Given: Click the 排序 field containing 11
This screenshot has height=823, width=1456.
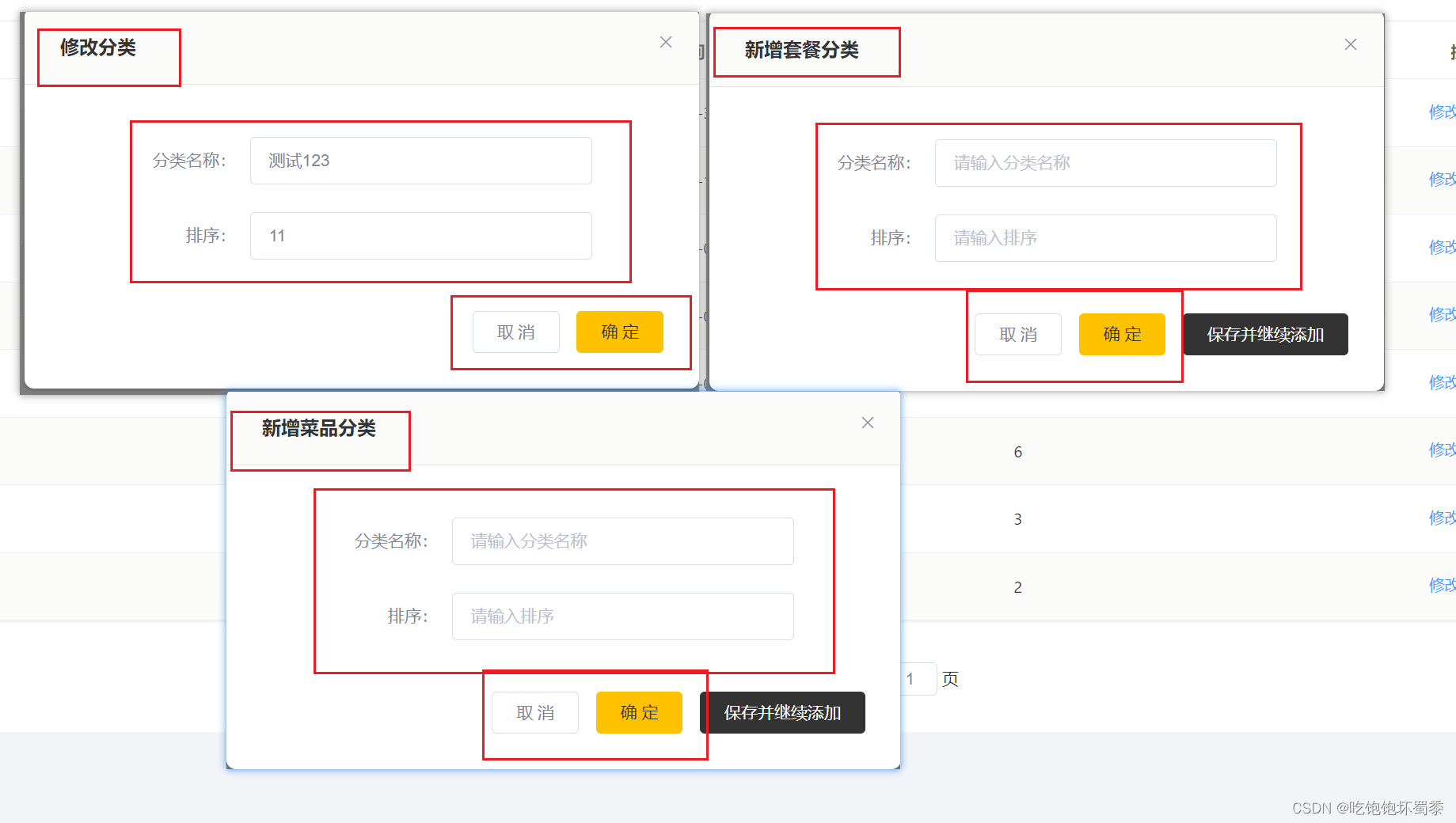Looking at the screenshot, I should tap(420, 235).
